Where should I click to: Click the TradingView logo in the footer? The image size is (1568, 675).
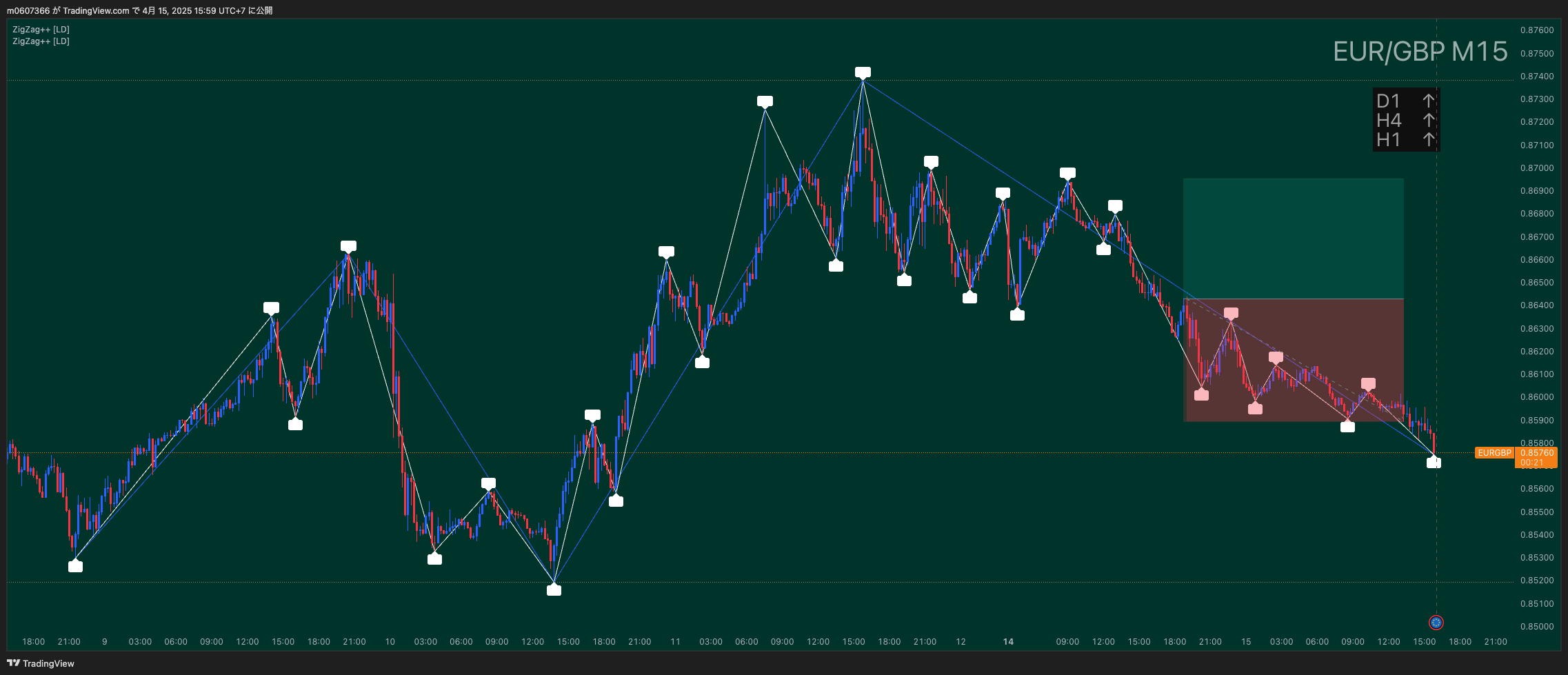41,663
